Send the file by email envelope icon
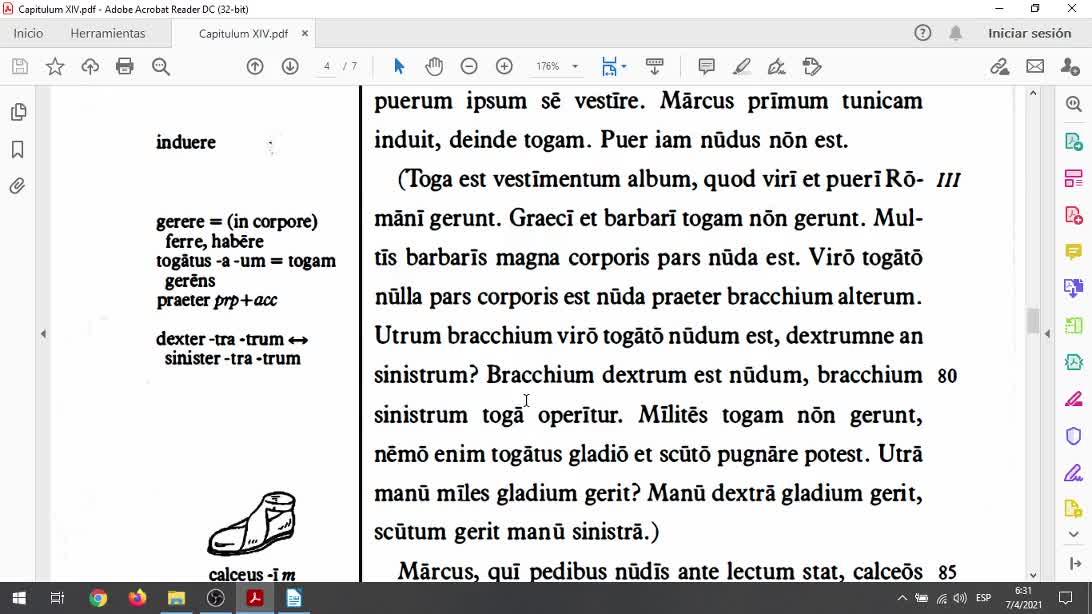This screenshot has width=1092, height=614. tap(1036, 66)
